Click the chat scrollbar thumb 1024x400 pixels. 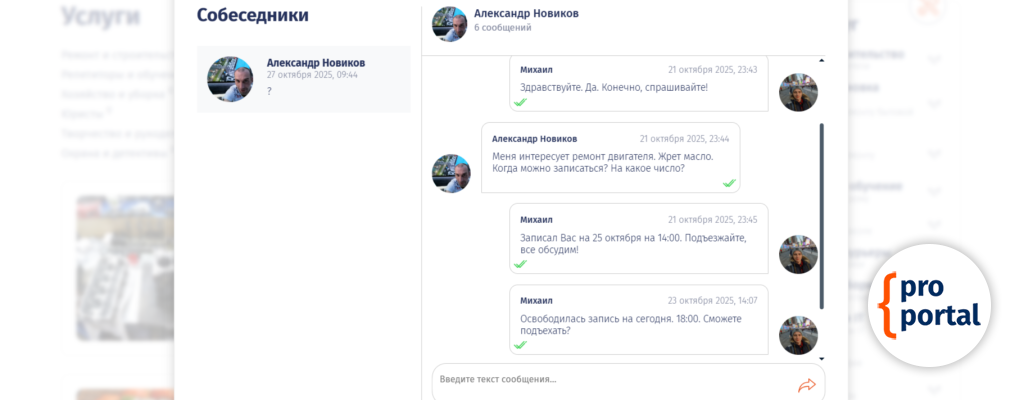point(821,215)
